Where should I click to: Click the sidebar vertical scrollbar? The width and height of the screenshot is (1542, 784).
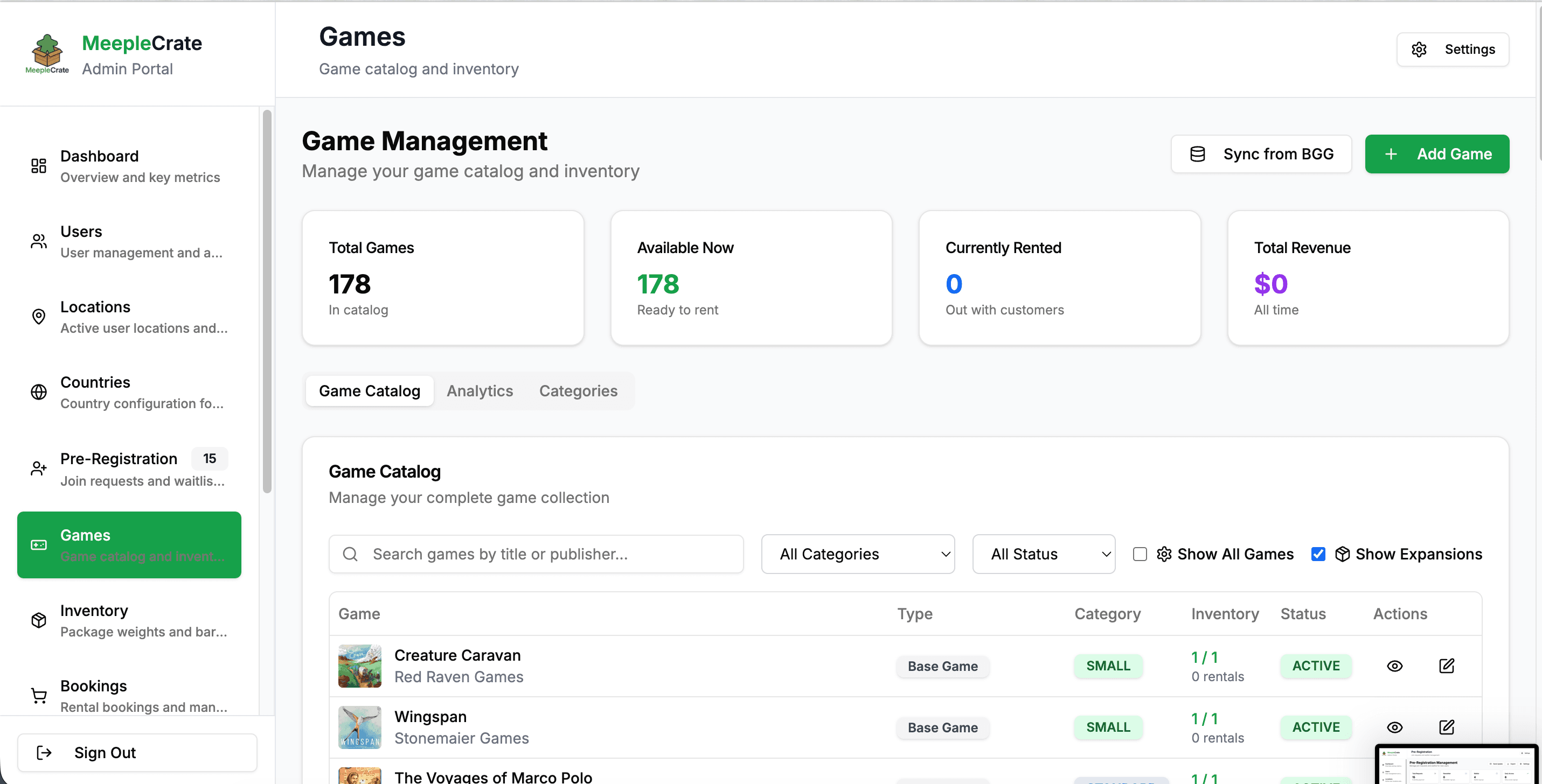click(267, 302)
